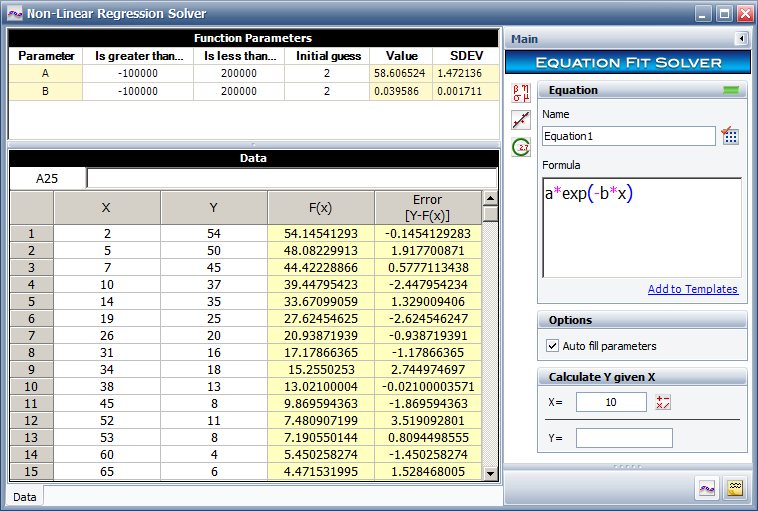
Task: Click Y value 54 in row 1
Action: 214,234
